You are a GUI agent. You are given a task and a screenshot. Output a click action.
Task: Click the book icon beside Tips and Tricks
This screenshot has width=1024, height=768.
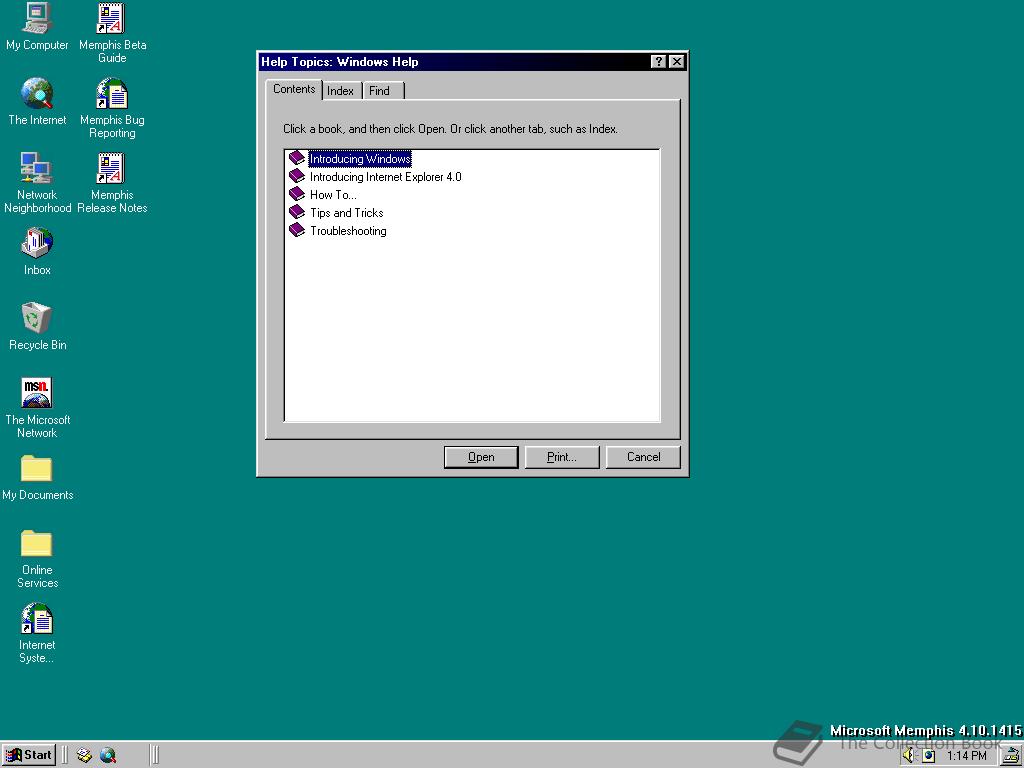pyautogui.click(x=297, y=212)
